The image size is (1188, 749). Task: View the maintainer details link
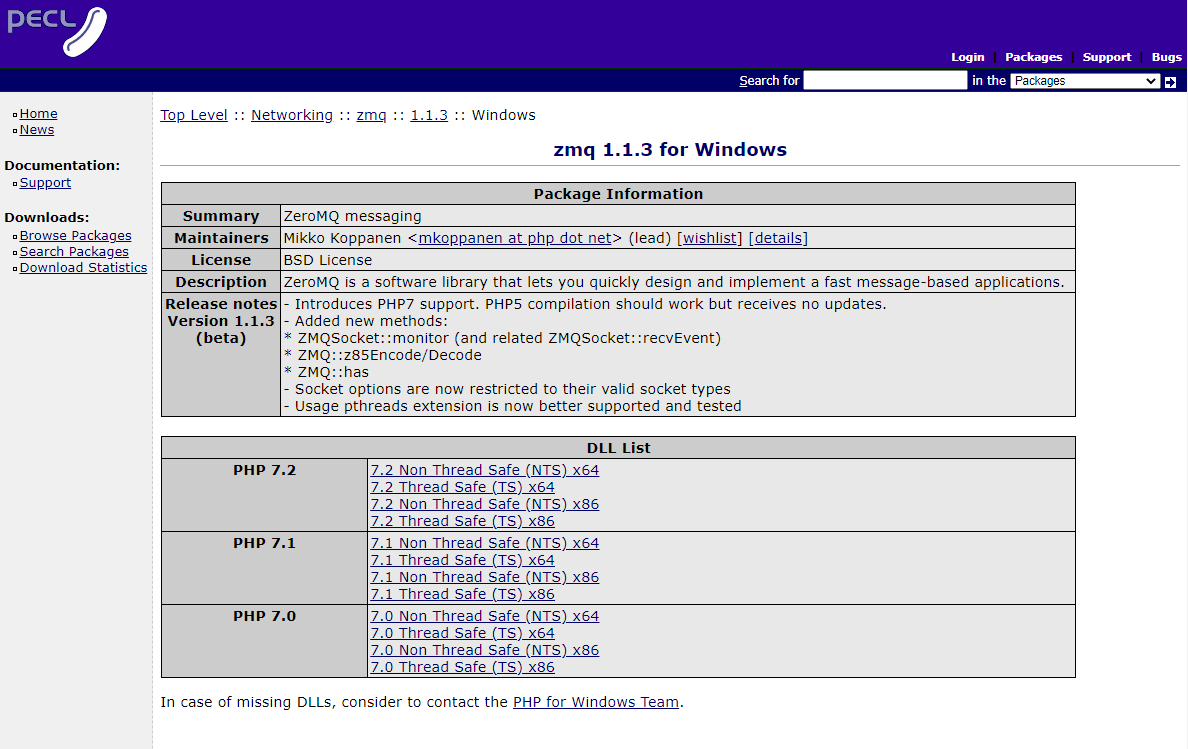778,238
